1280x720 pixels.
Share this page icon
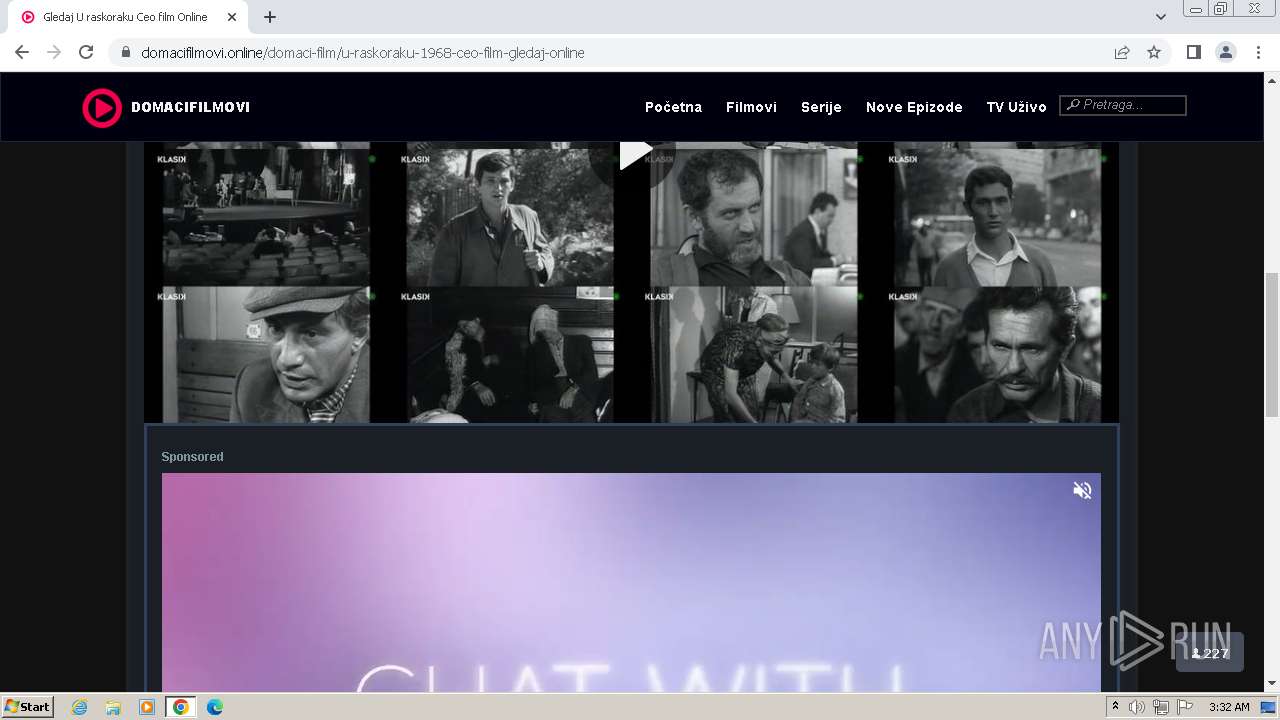click(x=1122, y=52)
